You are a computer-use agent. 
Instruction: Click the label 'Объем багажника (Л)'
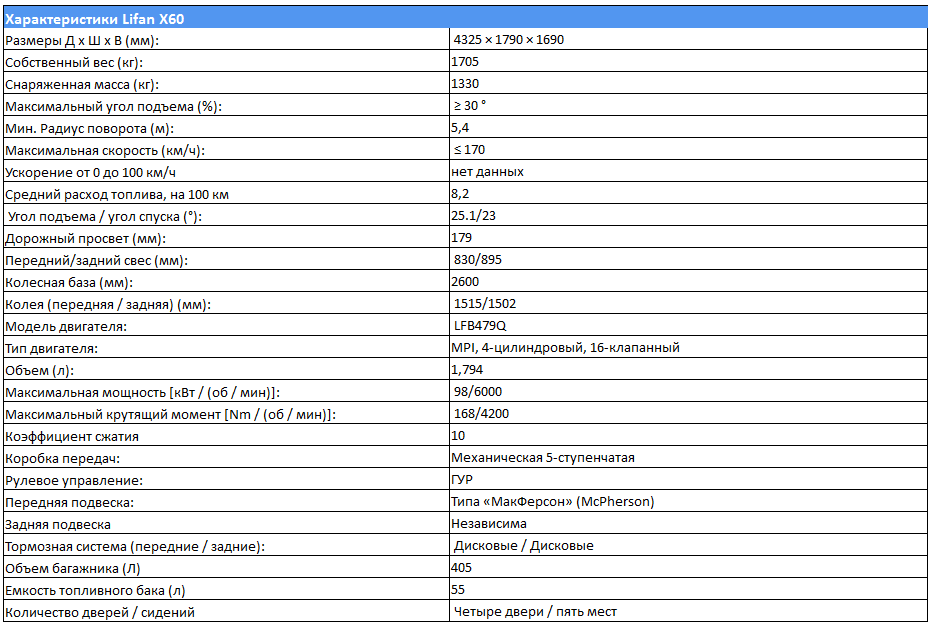tap(72, 568)
